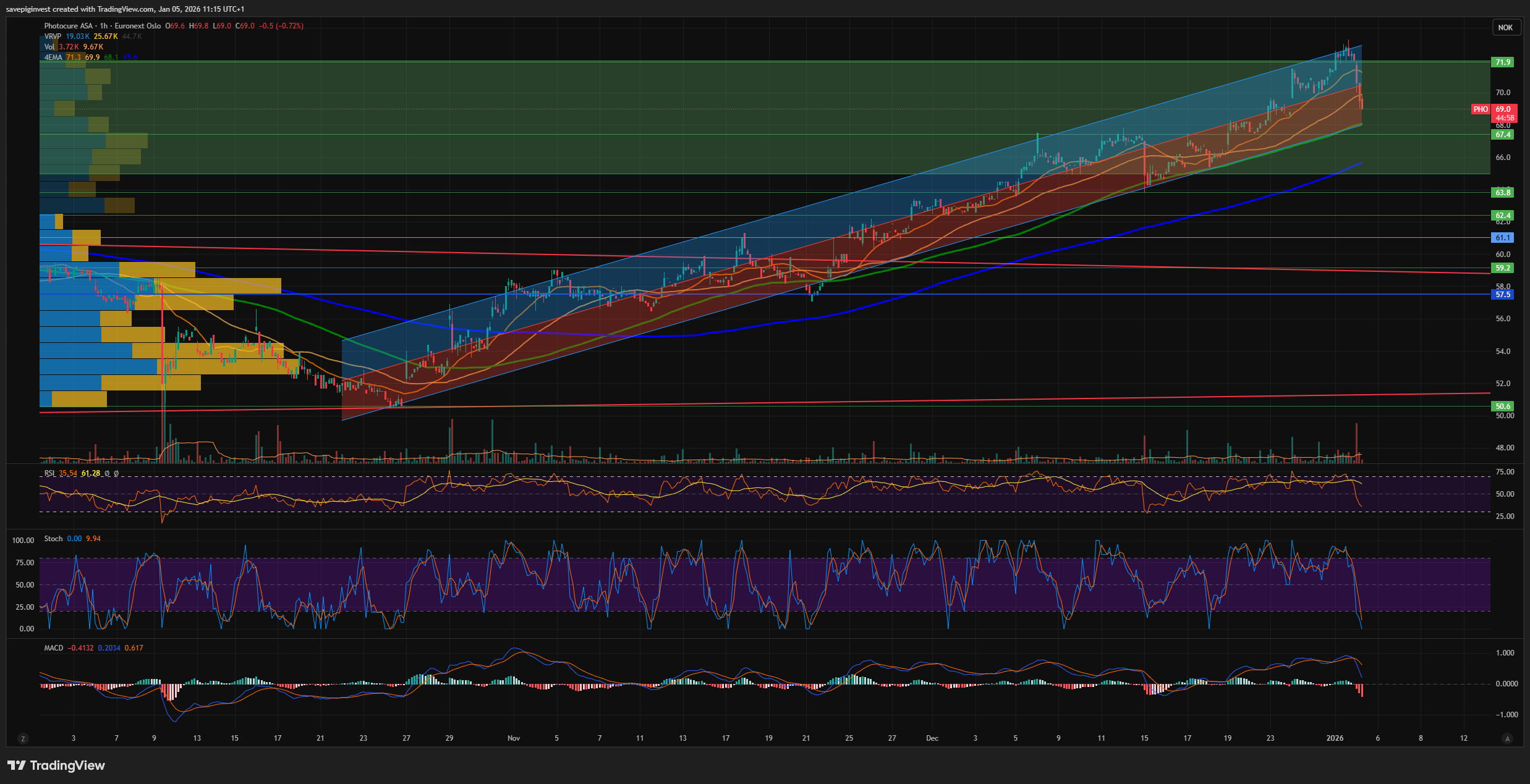Select the VRVP indicator legend
Viewport: 1530px width, 784px height.
[53, 36]
